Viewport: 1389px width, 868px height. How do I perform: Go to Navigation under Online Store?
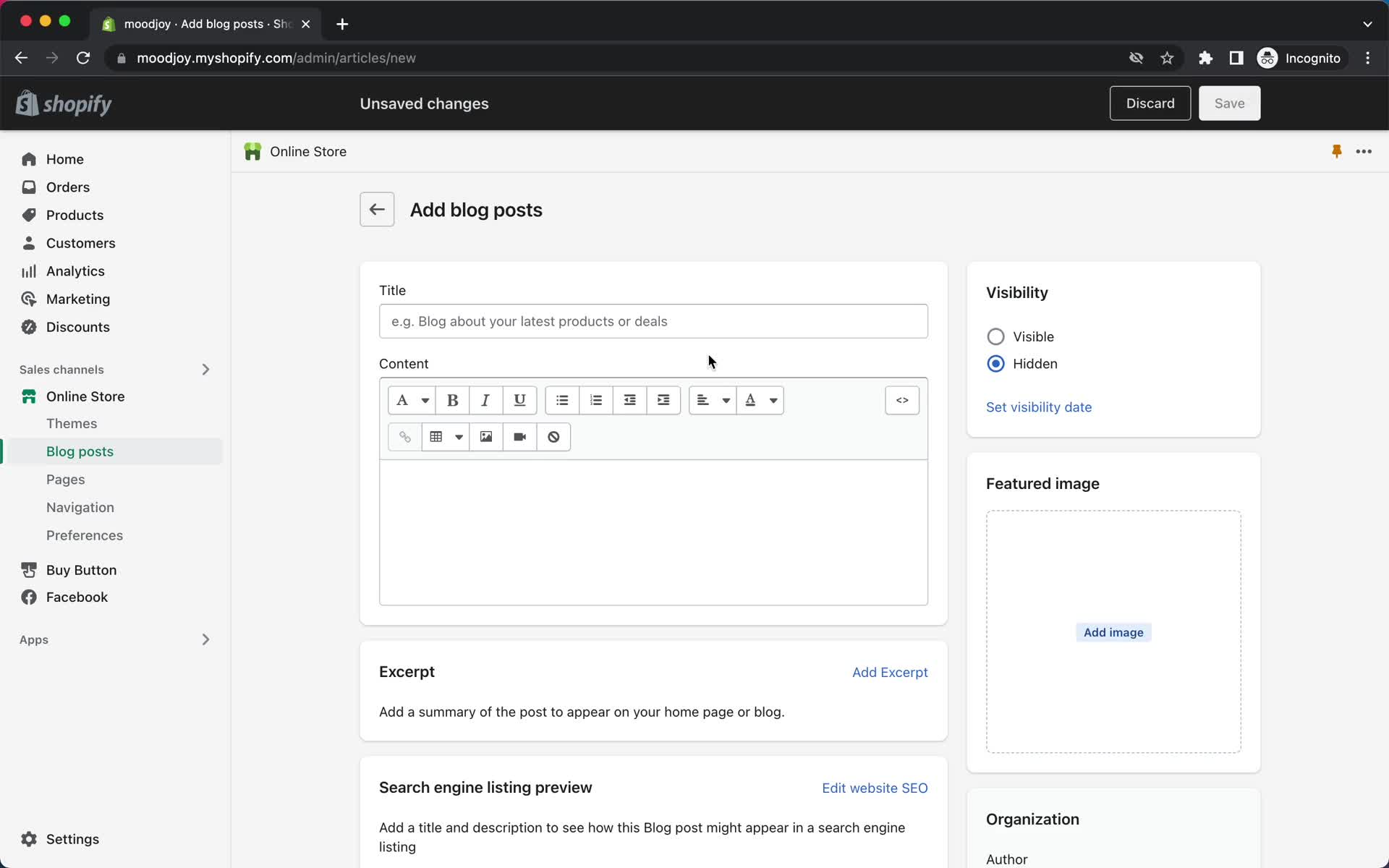tap(80, 508)
